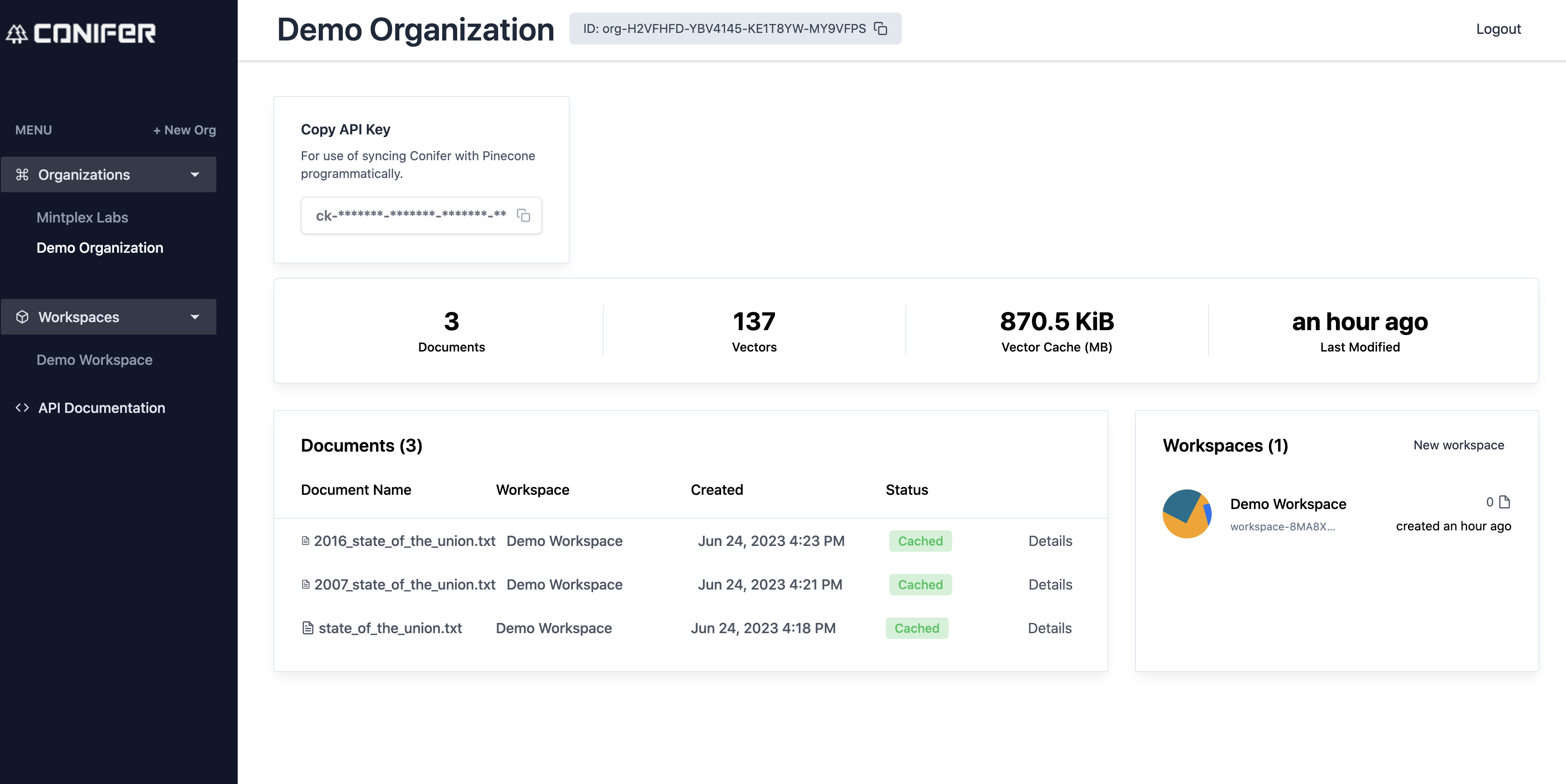Click the API key copy icon
The image size is (1566, 784).
(x=523, y=215)
